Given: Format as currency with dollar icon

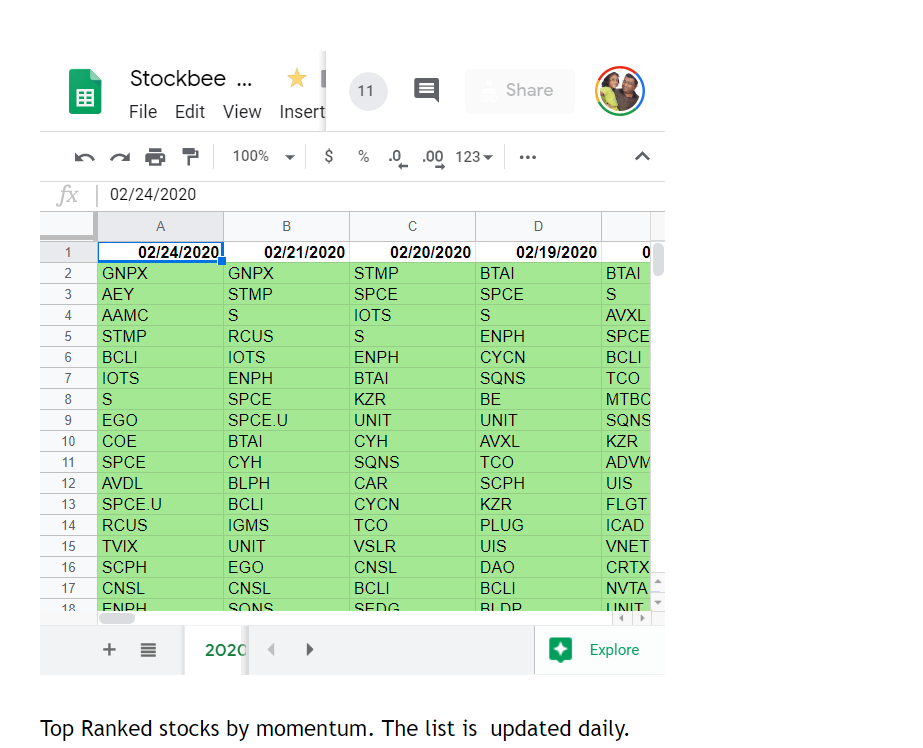Looking at the screenshot, I should coord(329,156).
